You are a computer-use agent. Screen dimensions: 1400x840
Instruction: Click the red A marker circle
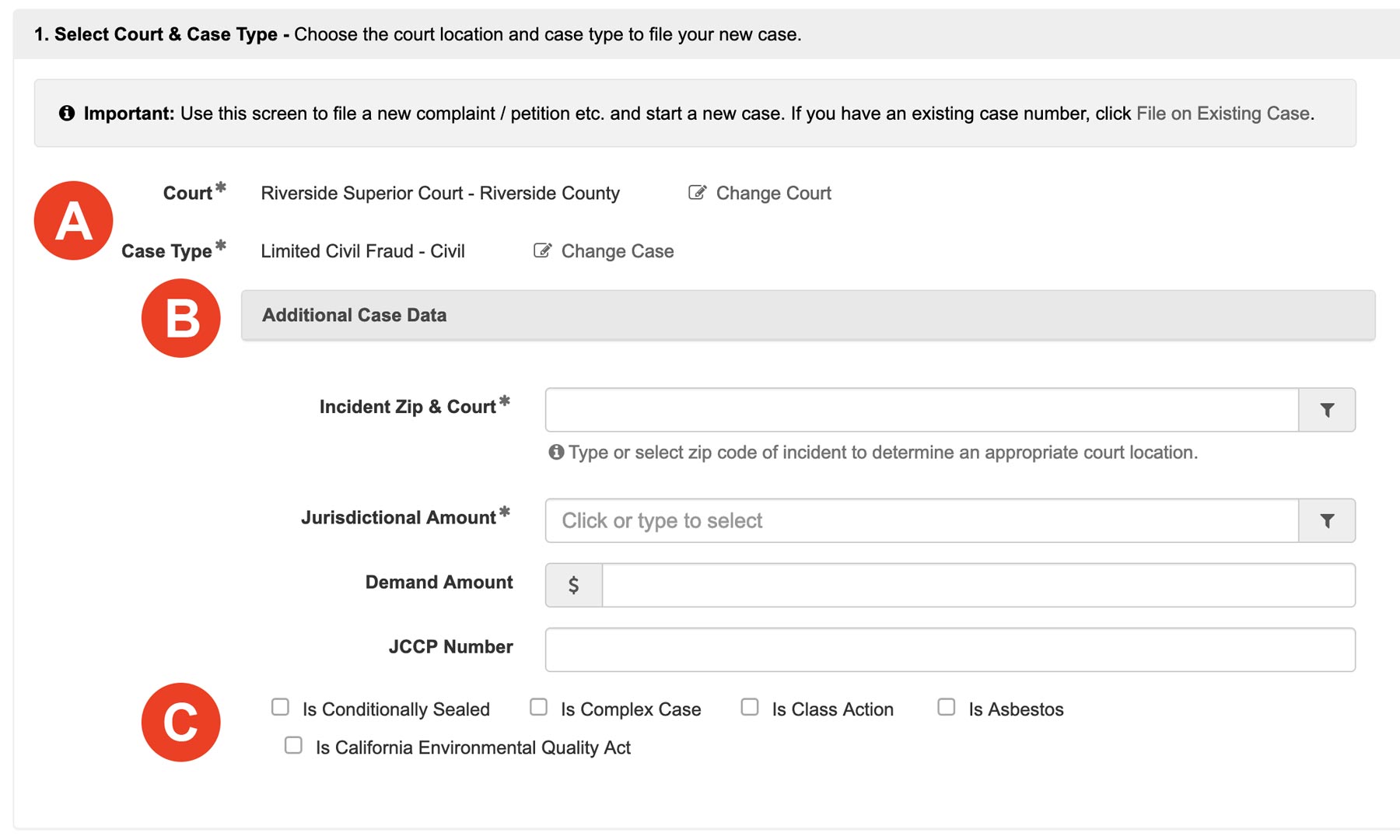click(x=72, y=220)
